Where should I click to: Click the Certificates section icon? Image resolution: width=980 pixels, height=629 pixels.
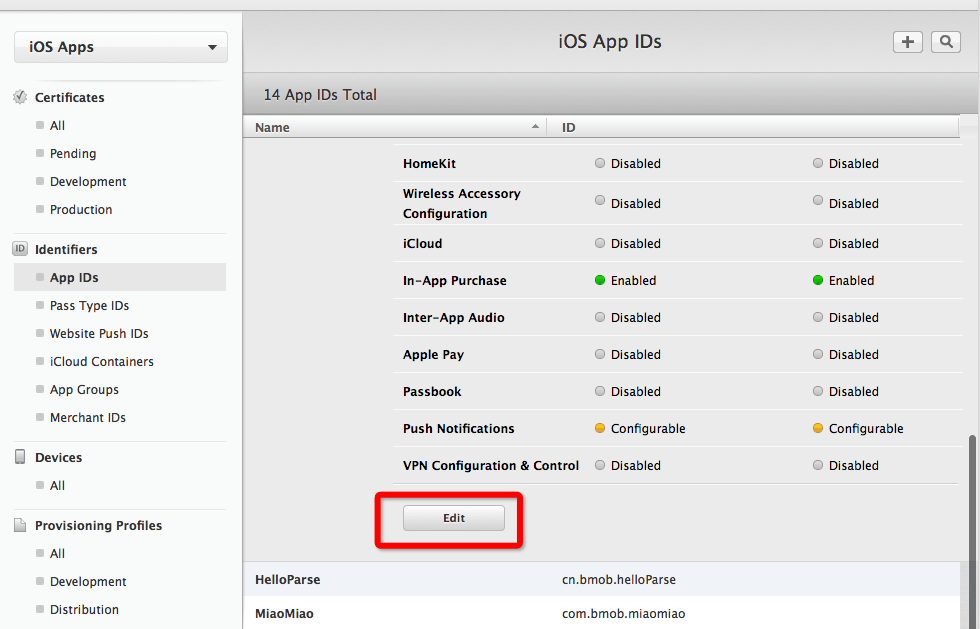point(20,97)
